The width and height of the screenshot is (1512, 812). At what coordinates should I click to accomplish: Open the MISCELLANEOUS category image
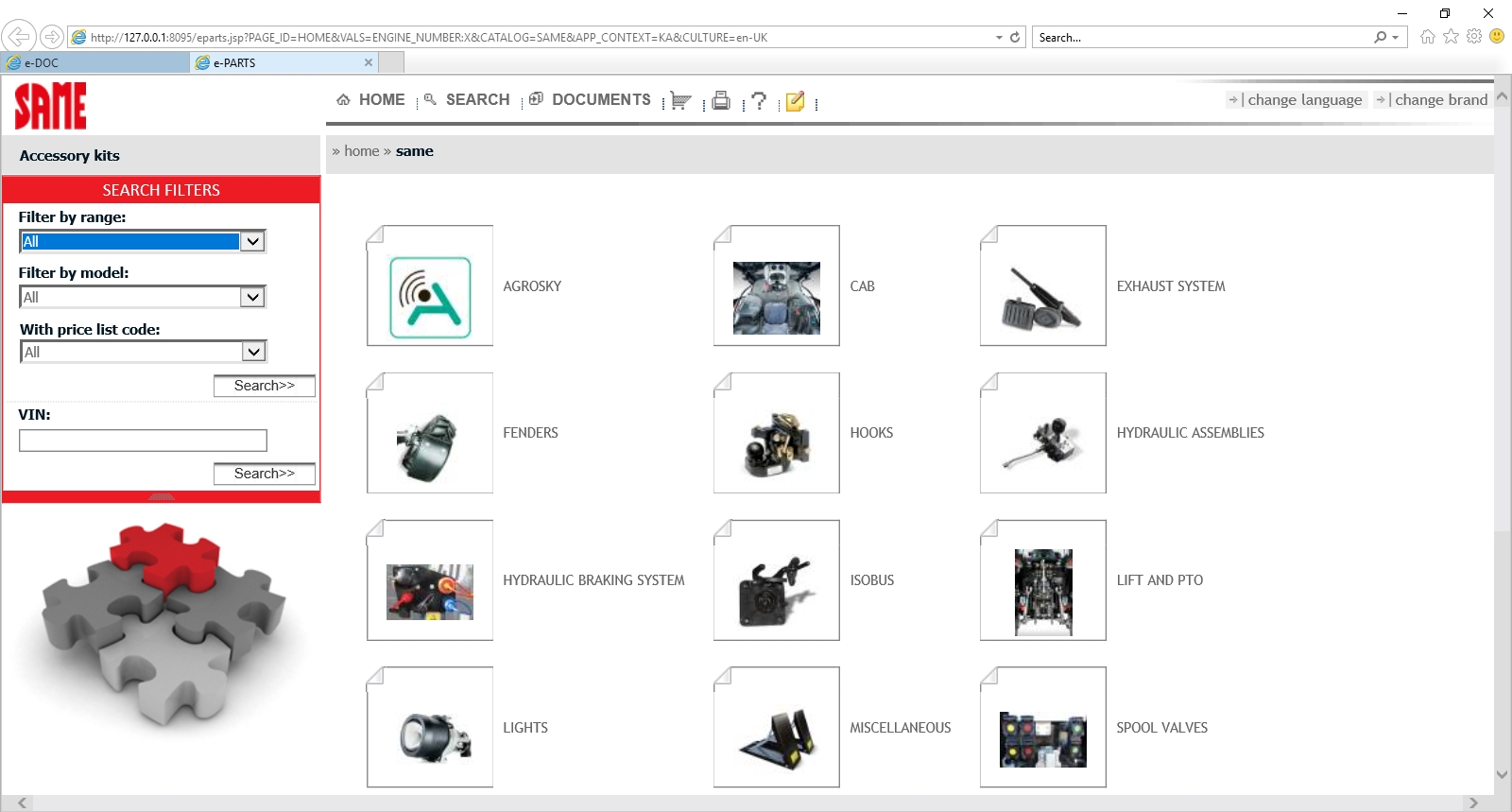(x=777, y=728)
